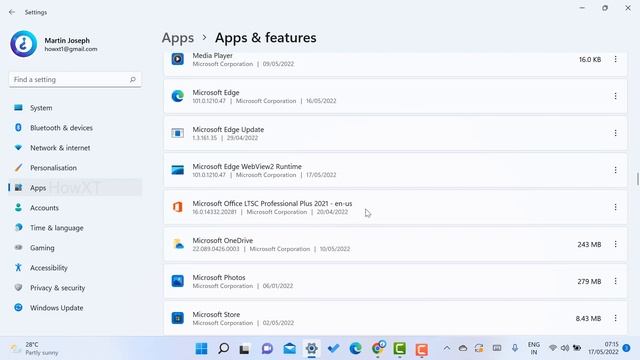
Task: Open options for Edge WebView2 Runtime
Action: pos(615,170)
